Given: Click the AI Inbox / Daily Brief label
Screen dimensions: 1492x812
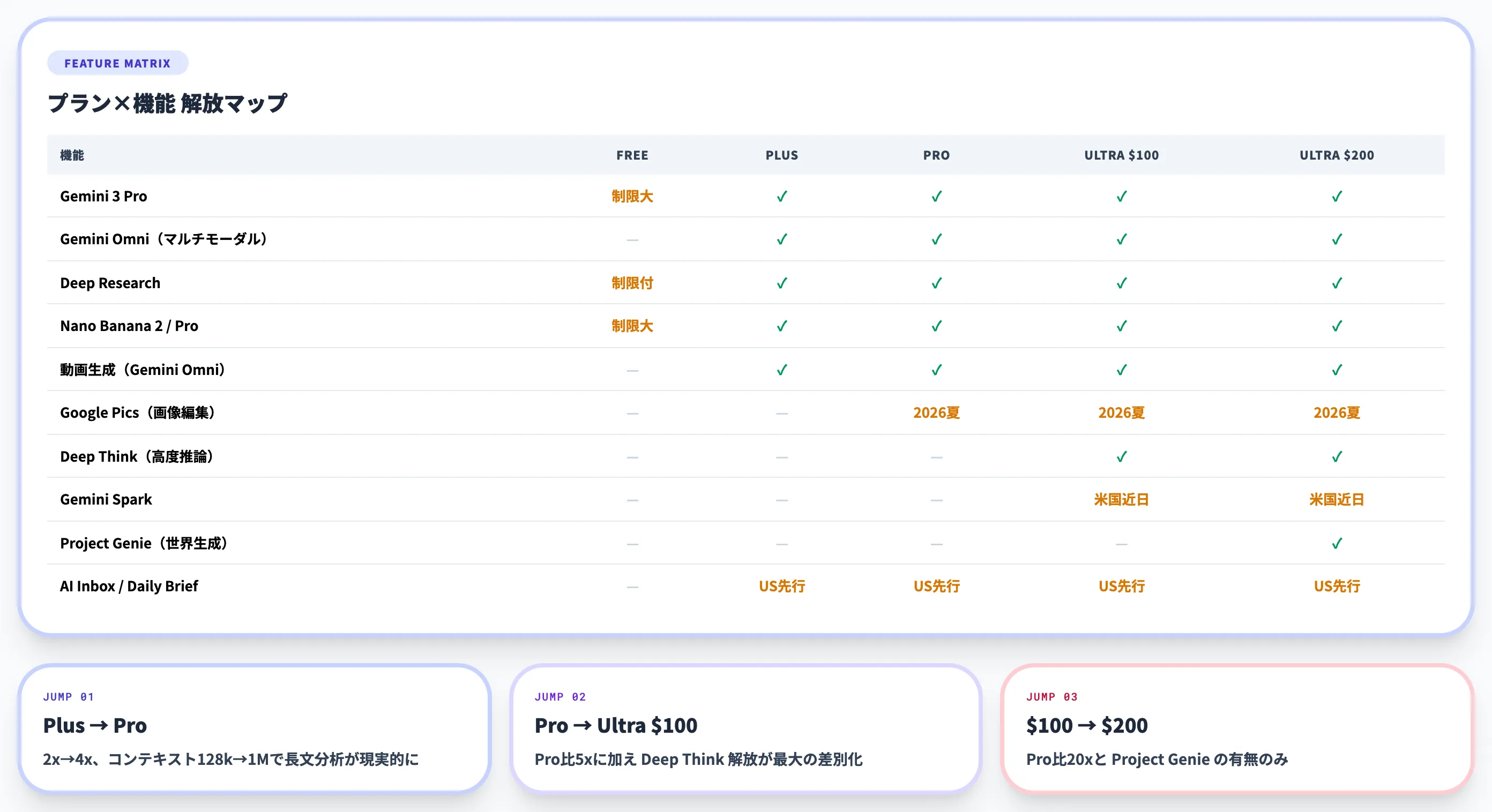Looking at the screenshot, I should click(x=129, y=587).
